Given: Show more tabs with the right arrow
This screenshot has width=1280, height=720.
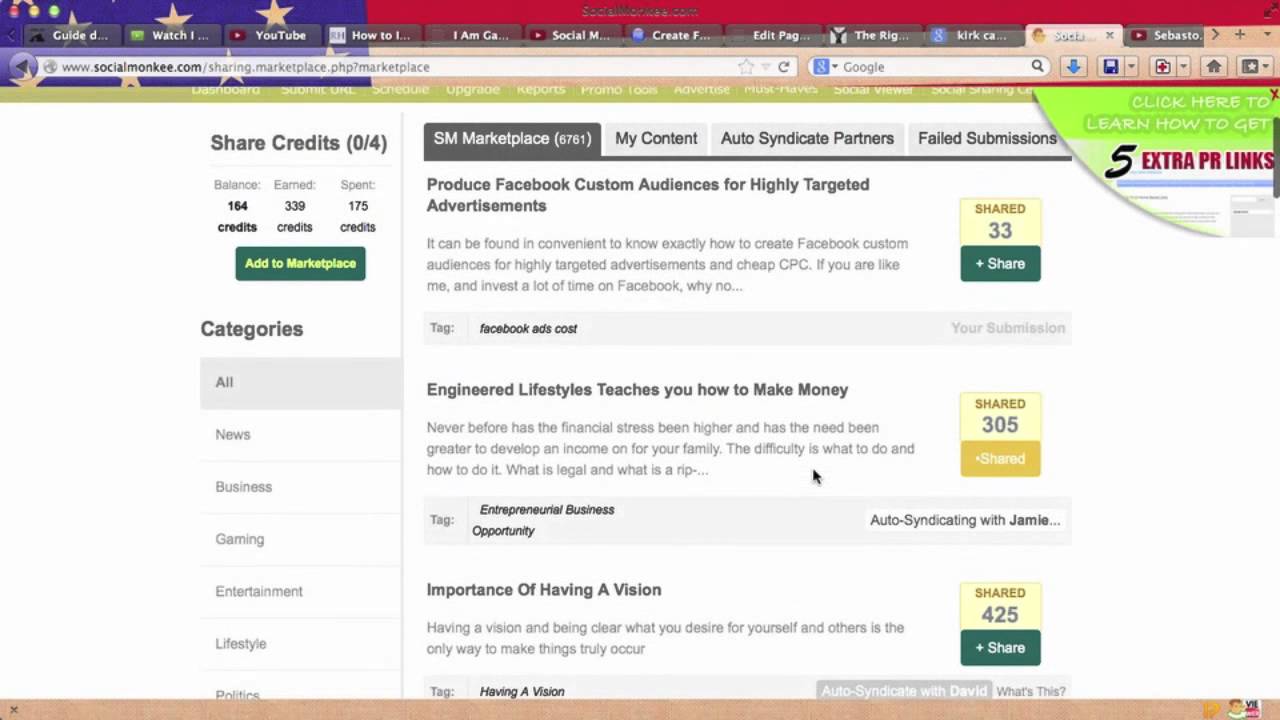Looking at the screenshot, I should [x=1215, y=35].
